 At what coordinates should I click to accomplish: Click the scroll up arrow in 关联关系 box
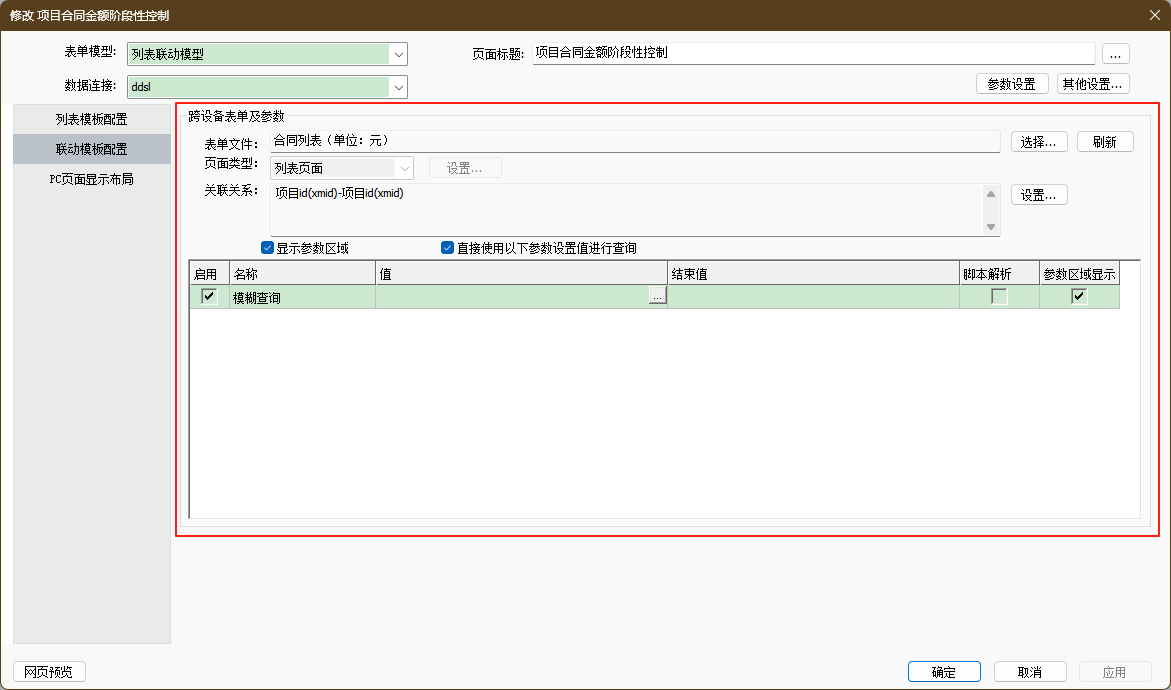point(991,194)
